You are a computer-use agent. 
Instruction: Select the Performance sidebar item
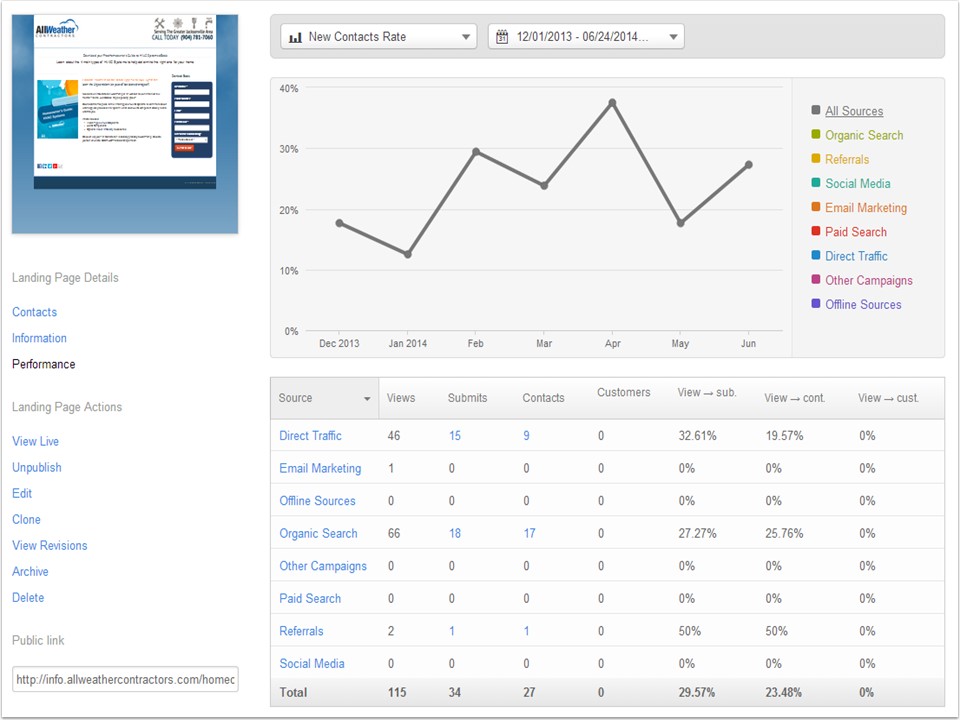[x=43, y=364]
